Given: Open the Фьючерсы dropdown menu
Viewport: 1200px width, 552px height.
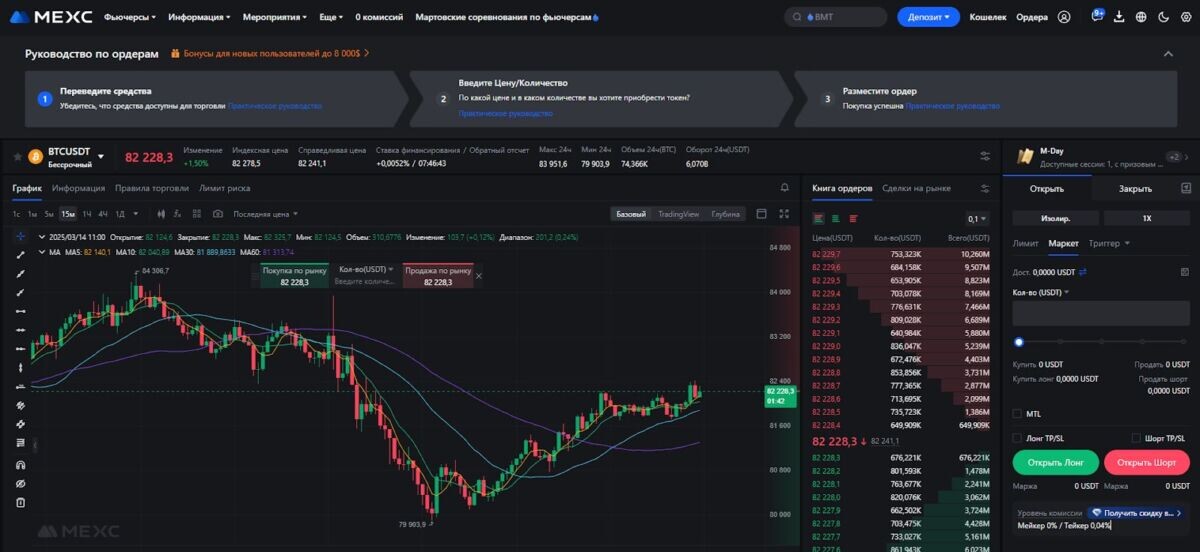Looking at the screenshot, I should click(x=130, y=17).
